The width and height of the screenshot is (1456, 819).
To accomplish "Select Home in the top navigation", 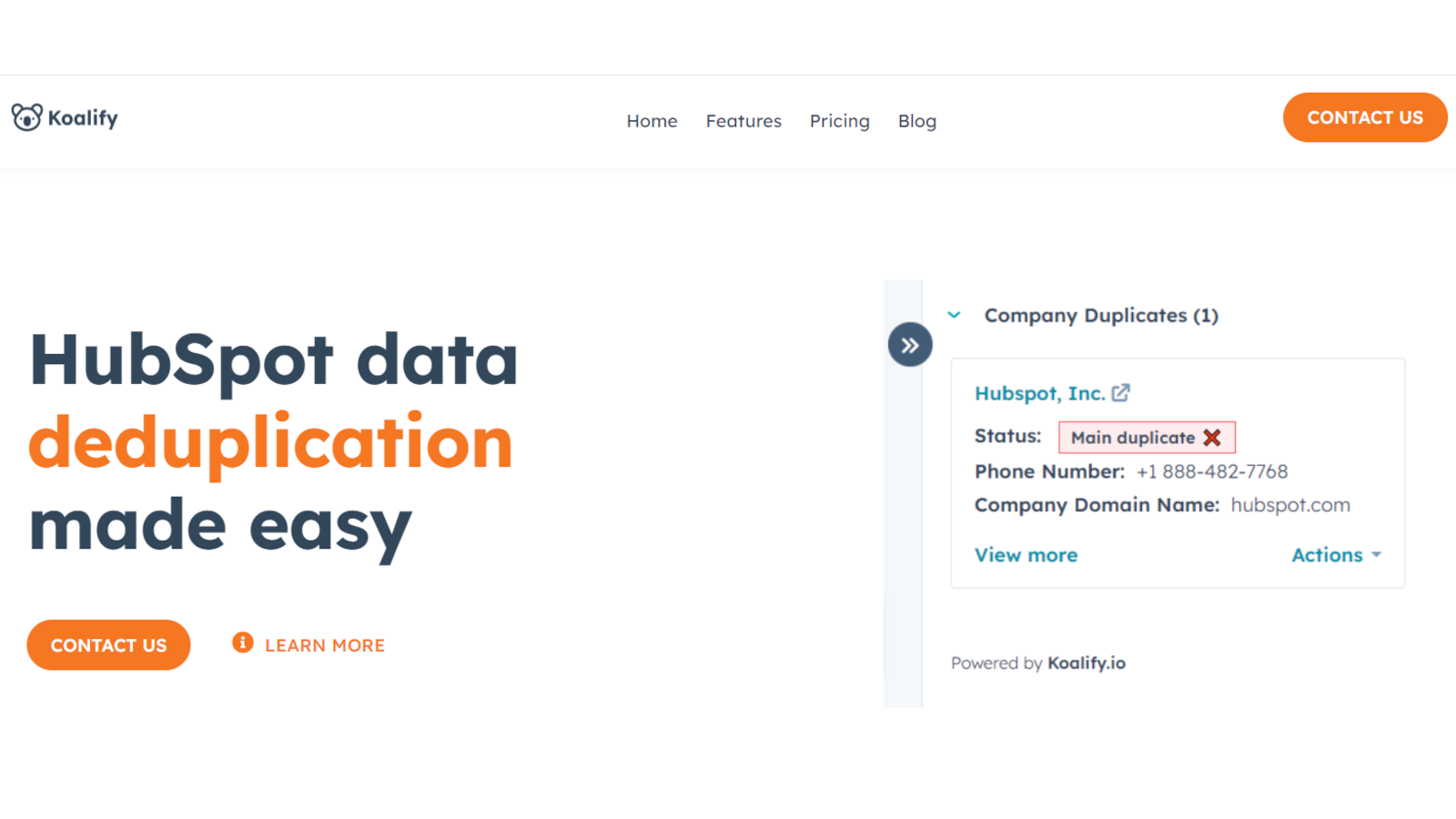I will click(x=652, y=121).
